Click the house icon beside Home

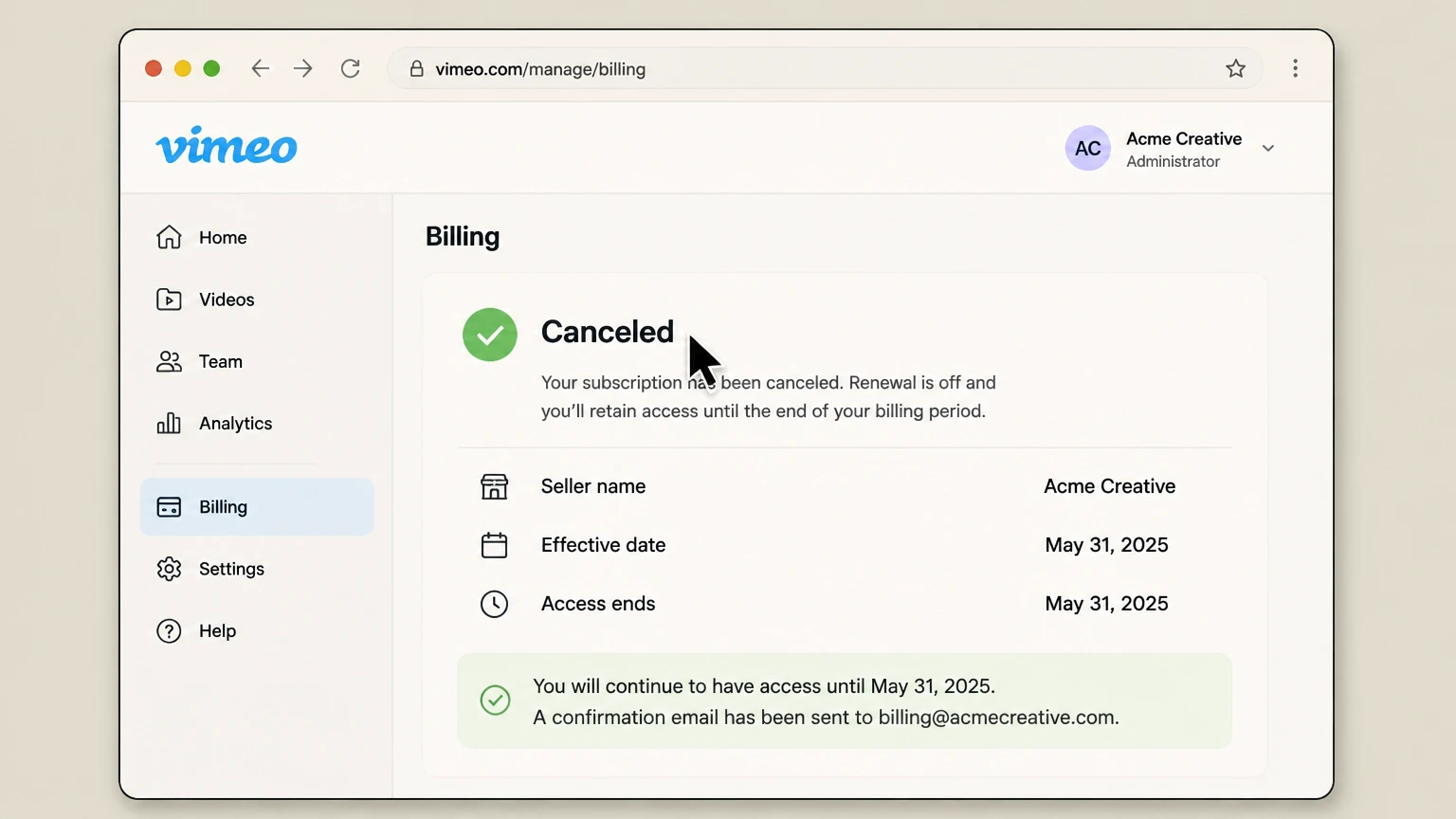(x=169, y=237)
